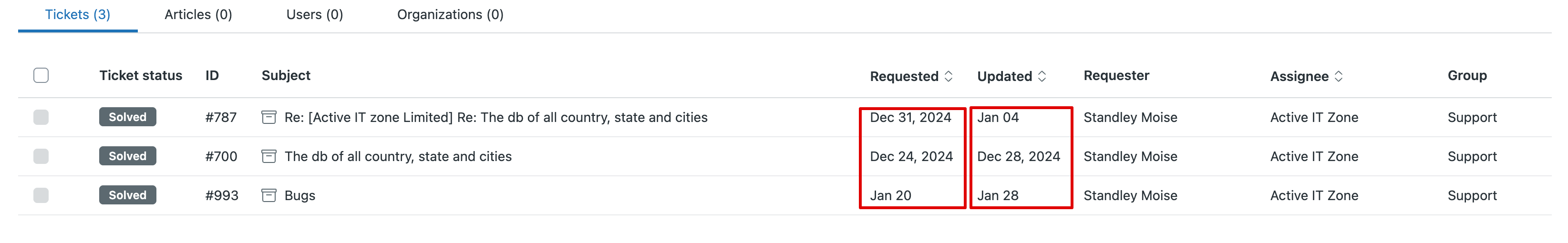Switch to the Articles (0) tab

coord(198,15)
